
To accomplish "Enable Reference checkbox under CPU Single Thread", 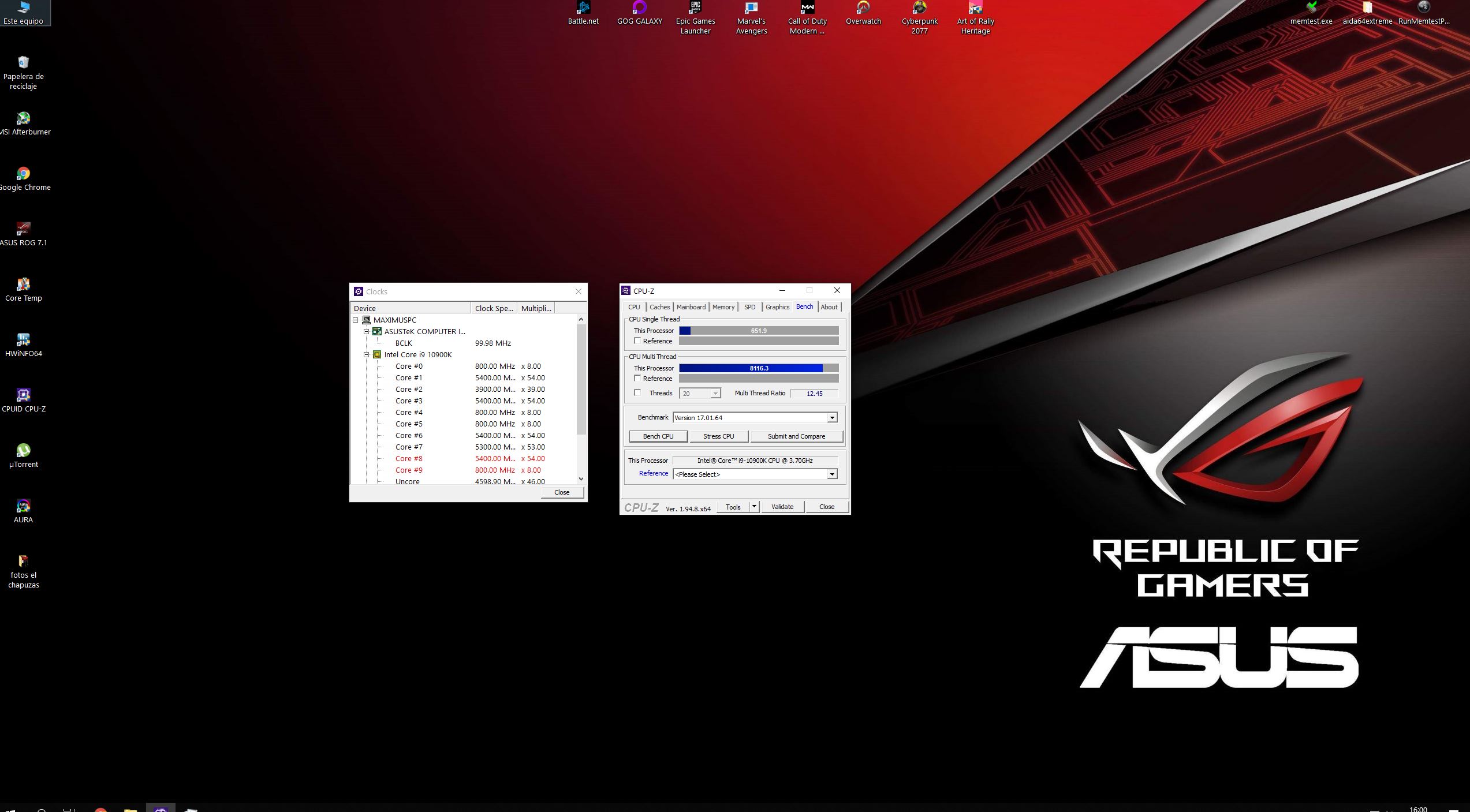I will [x=637, y=341].
